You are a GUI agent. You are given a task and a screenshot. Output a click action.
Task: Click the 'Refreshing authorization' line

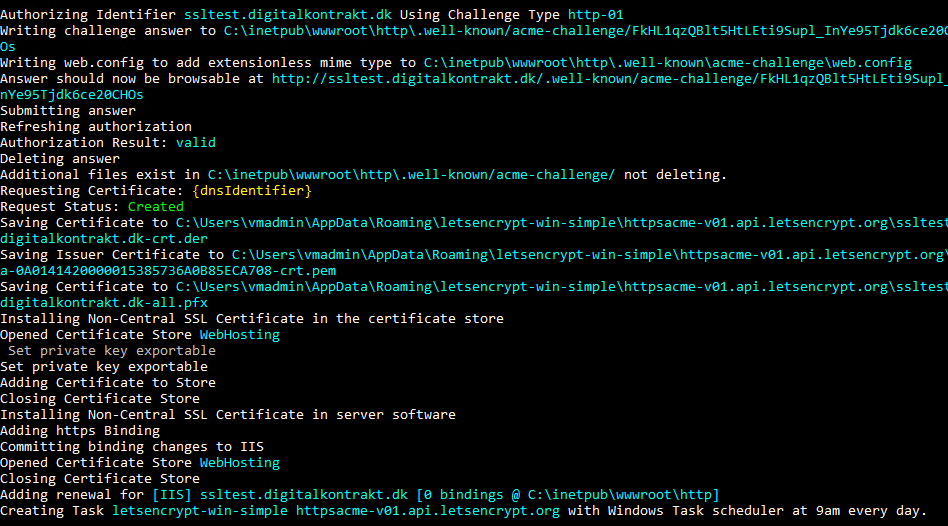pos(96,126)
